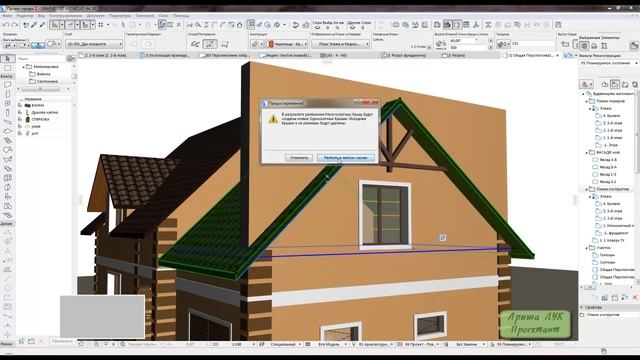The image size is (640, 360).
Task: Click the red X delete icon in navigator
Action: (635, 298)
